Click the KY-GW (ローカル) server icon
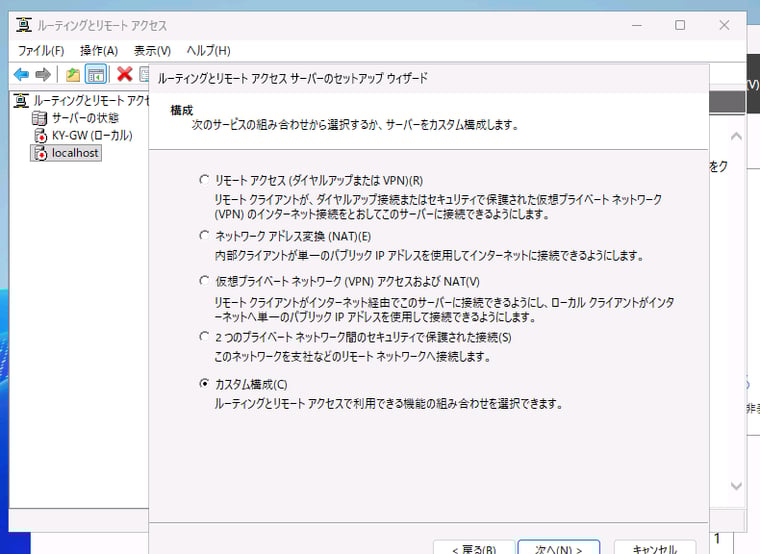Image resolution: width=760 pixels, height=554 pixels. (x=40, y=135)
